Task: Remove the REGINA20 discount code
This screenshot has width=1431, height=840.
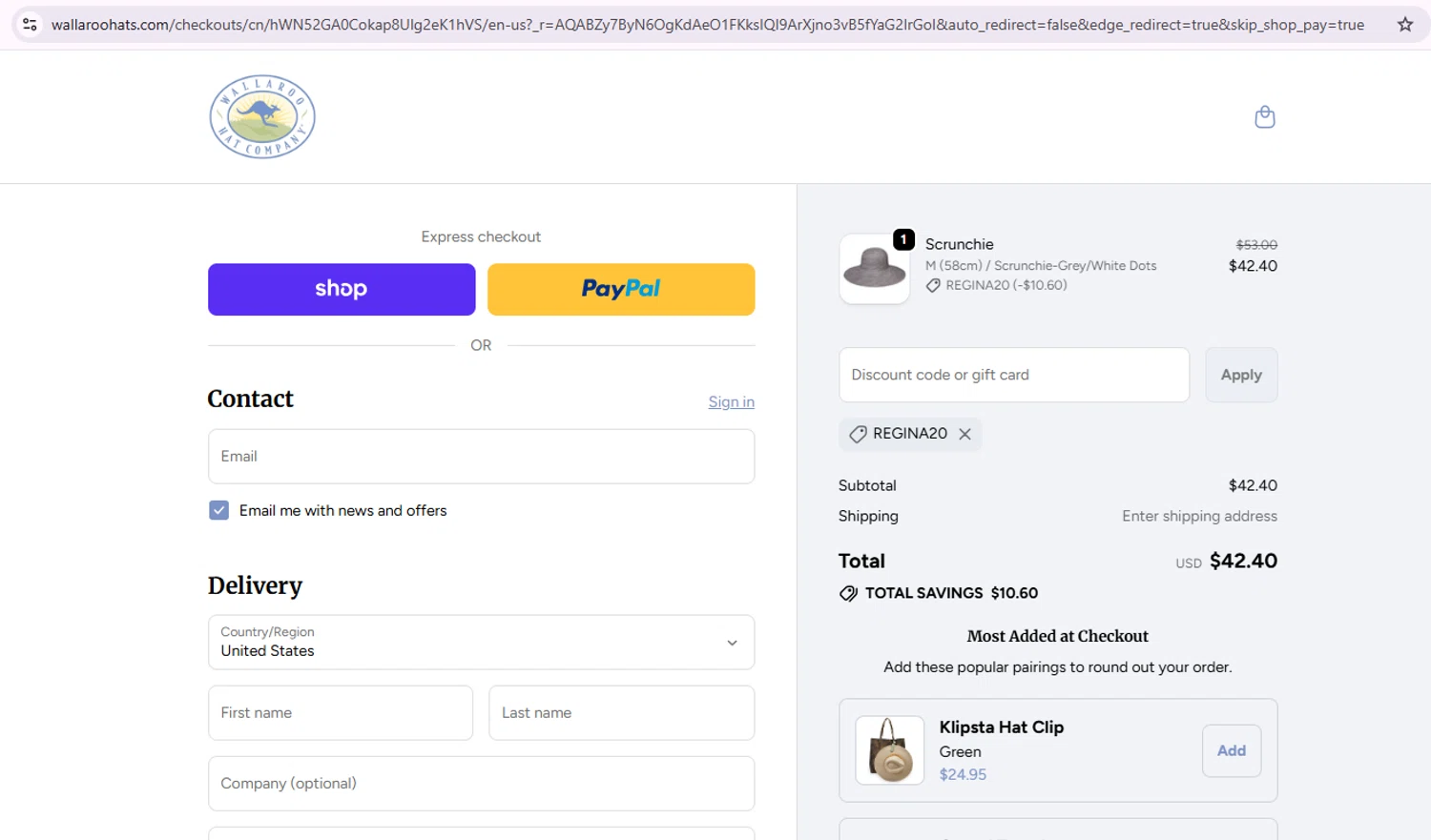Action: click(965, 434)
